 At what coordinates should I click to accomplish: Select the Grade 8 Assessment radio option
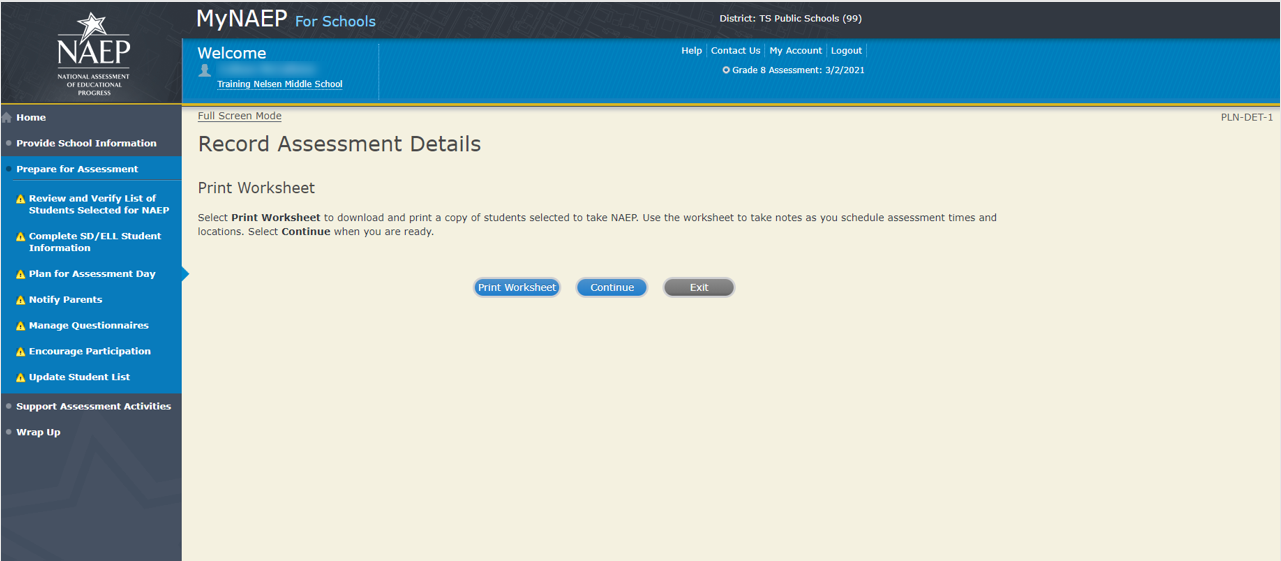tap(726, 71)
